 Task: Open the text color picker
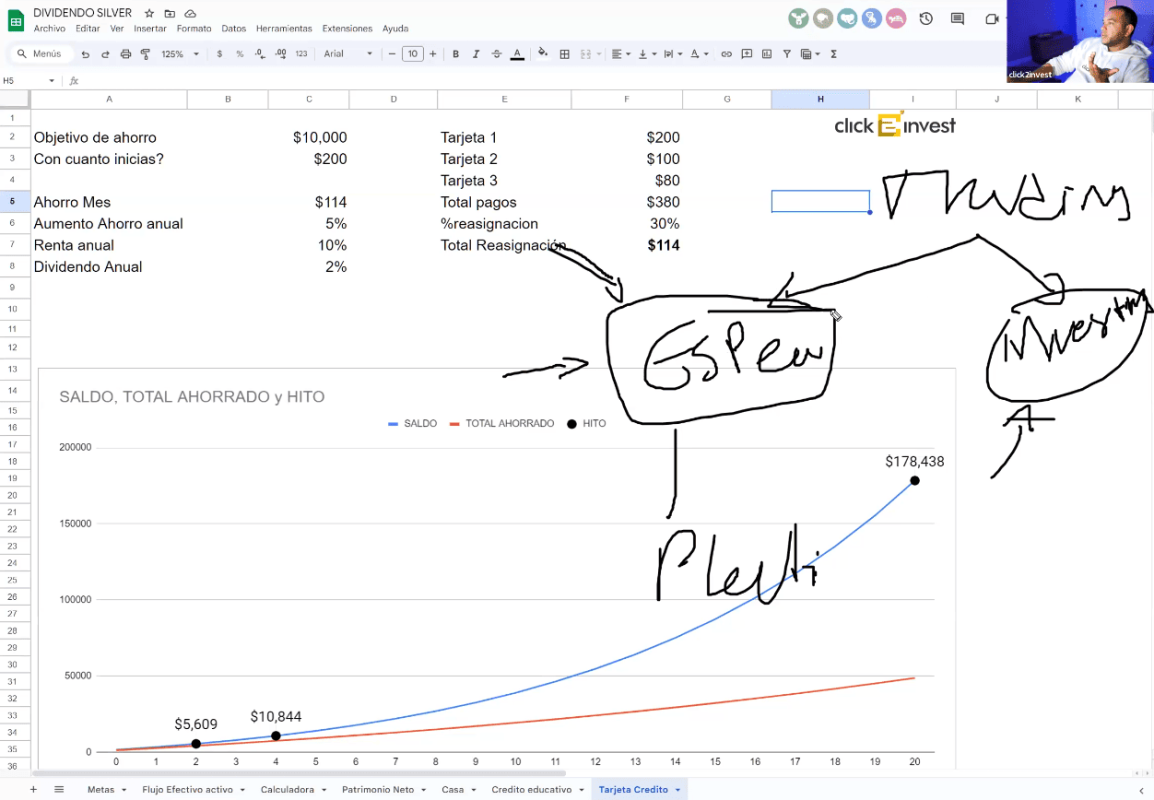click(x=517, y=54)
